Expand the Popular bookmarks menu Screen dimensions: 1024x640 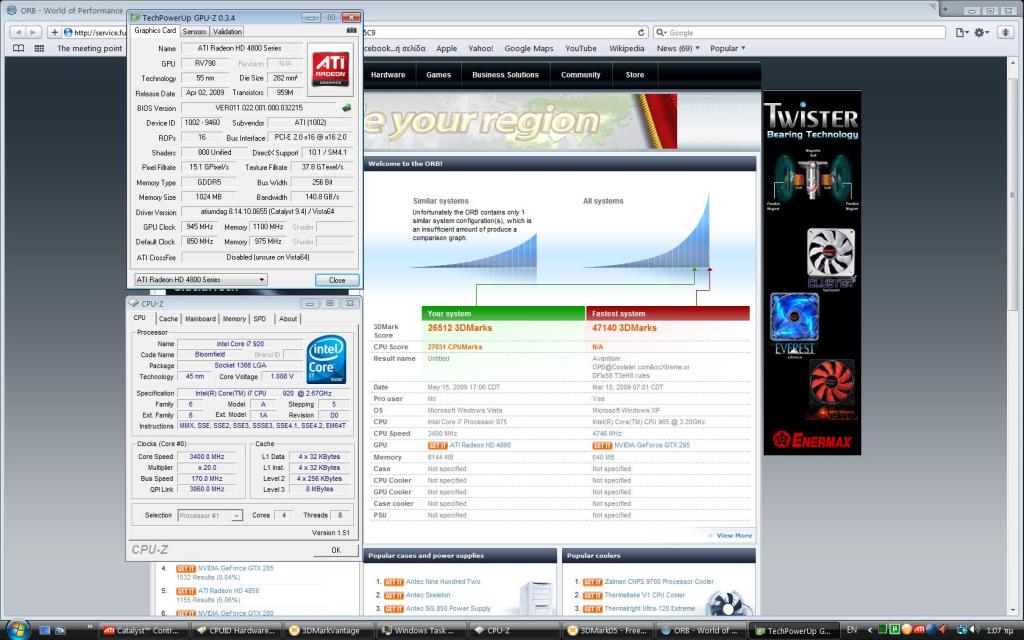click(x=728, y=48)
